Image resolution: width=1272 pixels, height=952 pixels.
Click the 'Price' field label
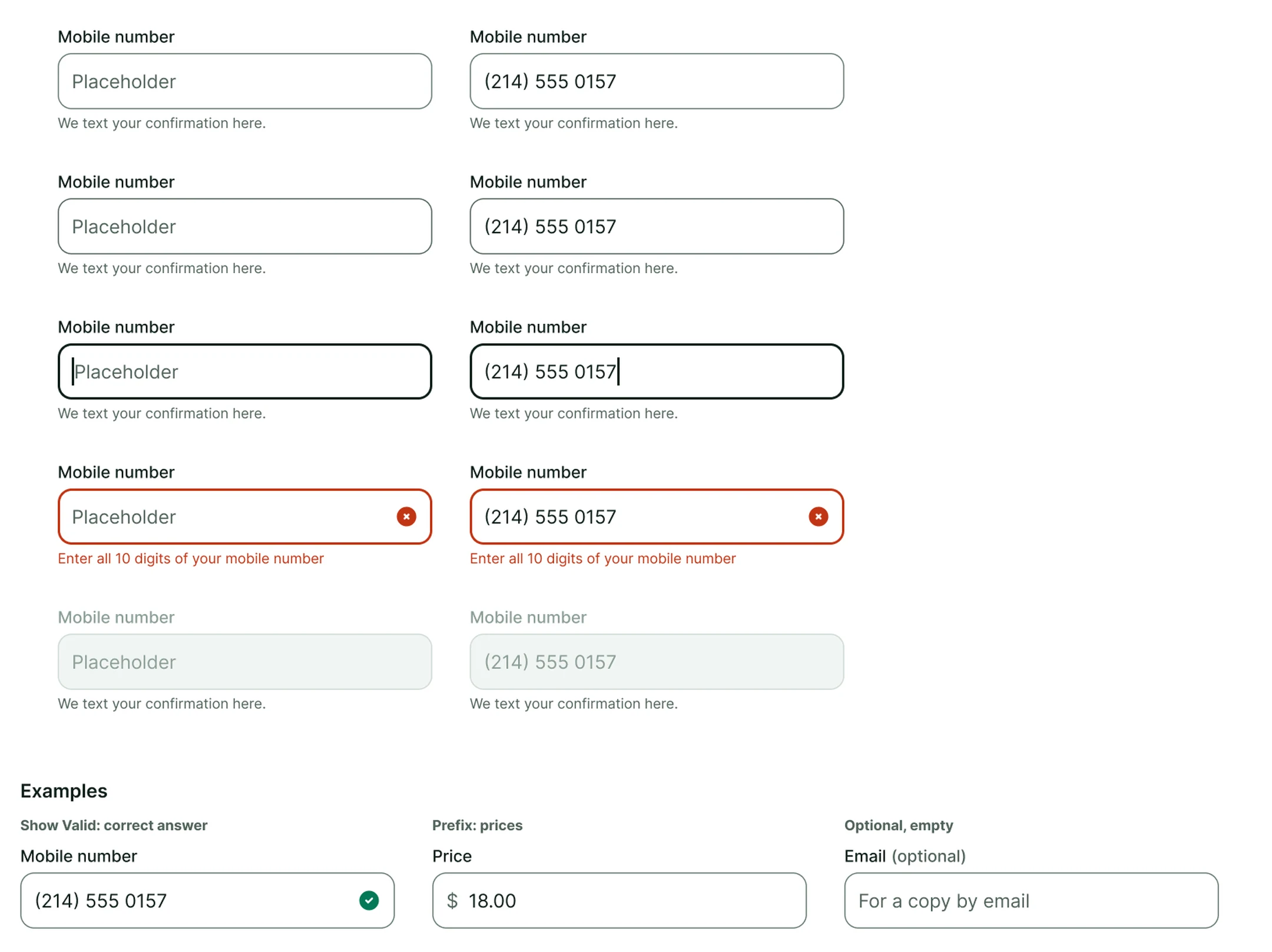point(452,855)
